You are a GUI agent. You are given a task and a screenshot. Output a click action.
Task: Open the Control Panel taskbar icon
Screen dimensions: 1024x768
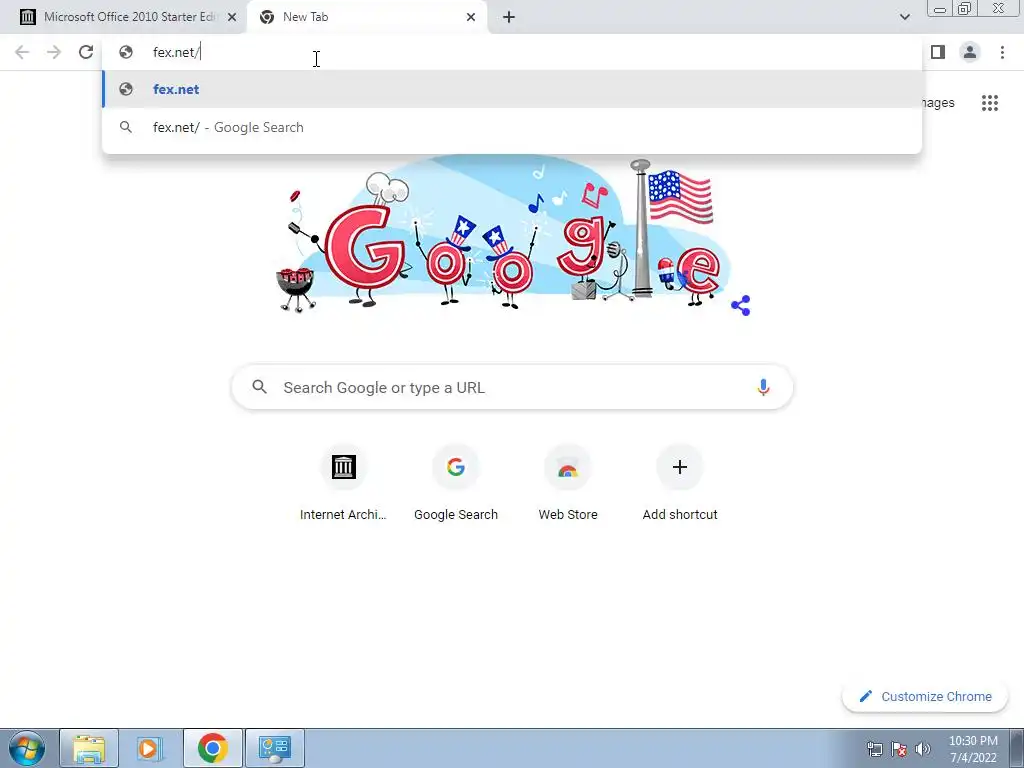point(274,748)
